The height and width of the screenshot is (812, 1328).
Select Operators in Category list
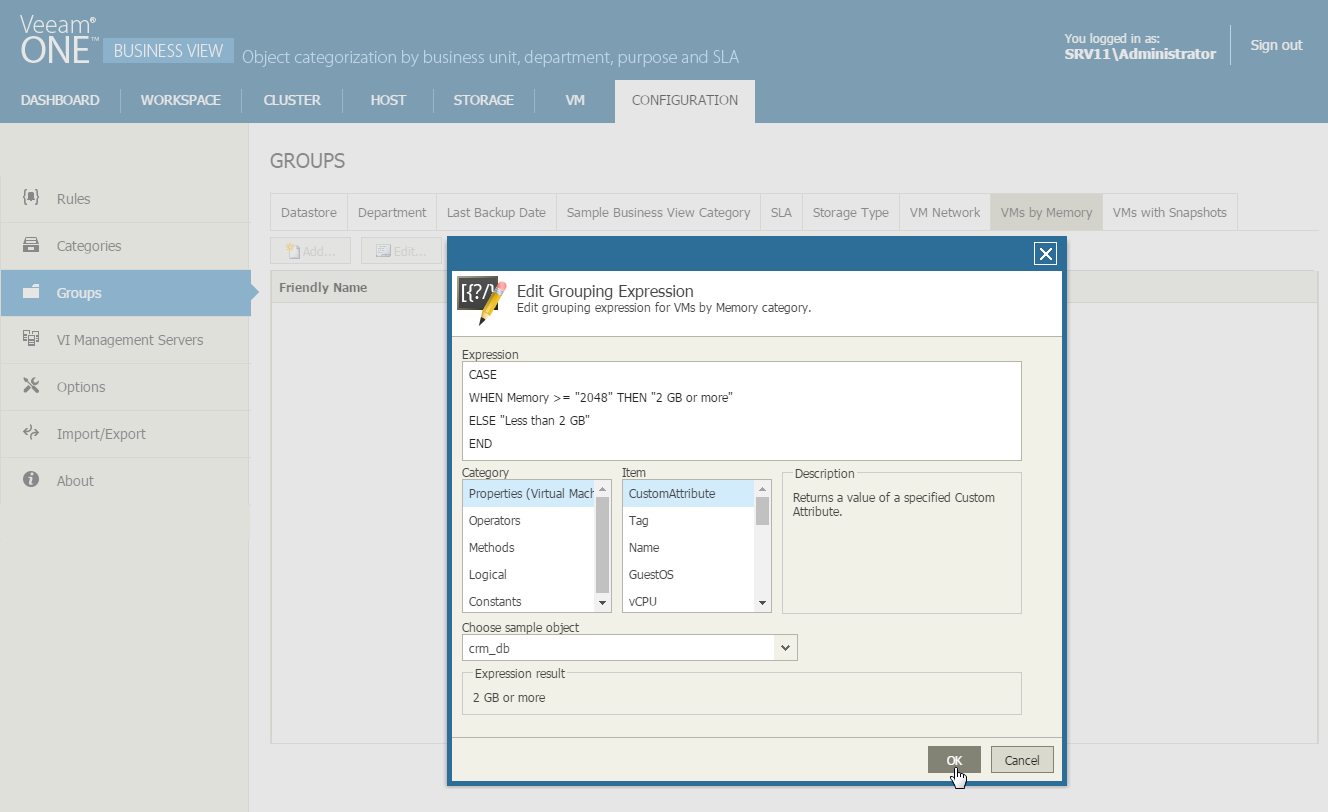point(495,521)
